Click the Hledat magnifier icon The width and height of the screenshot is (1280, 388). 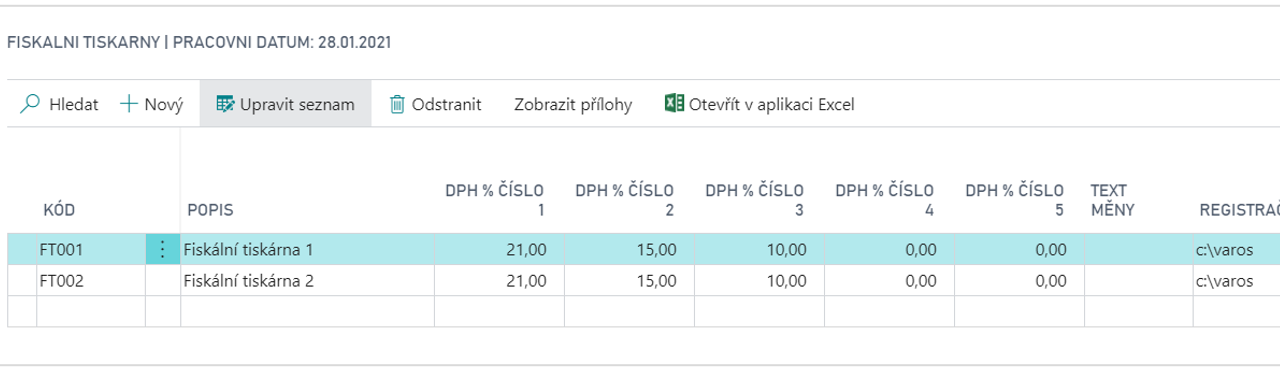click(x=30, y=104)
